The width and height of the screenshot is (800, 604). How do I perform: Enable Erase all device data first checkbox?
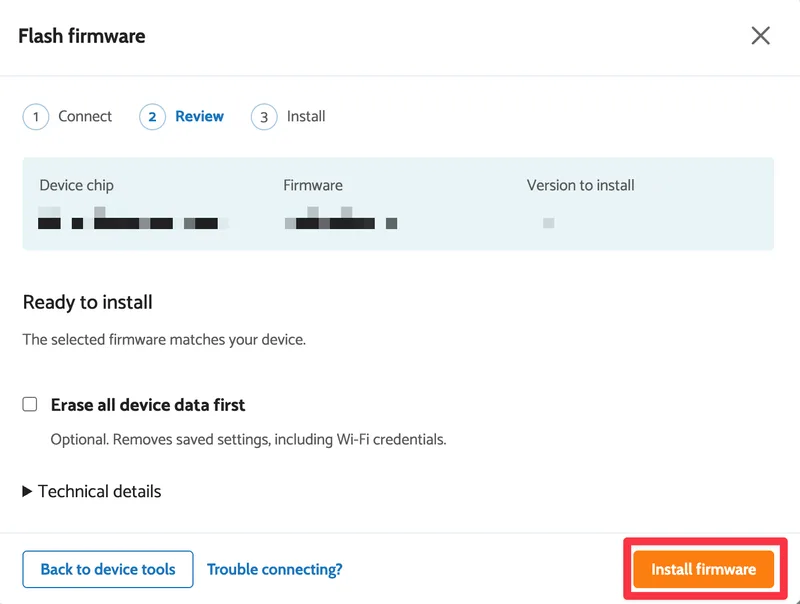point(30,405)
